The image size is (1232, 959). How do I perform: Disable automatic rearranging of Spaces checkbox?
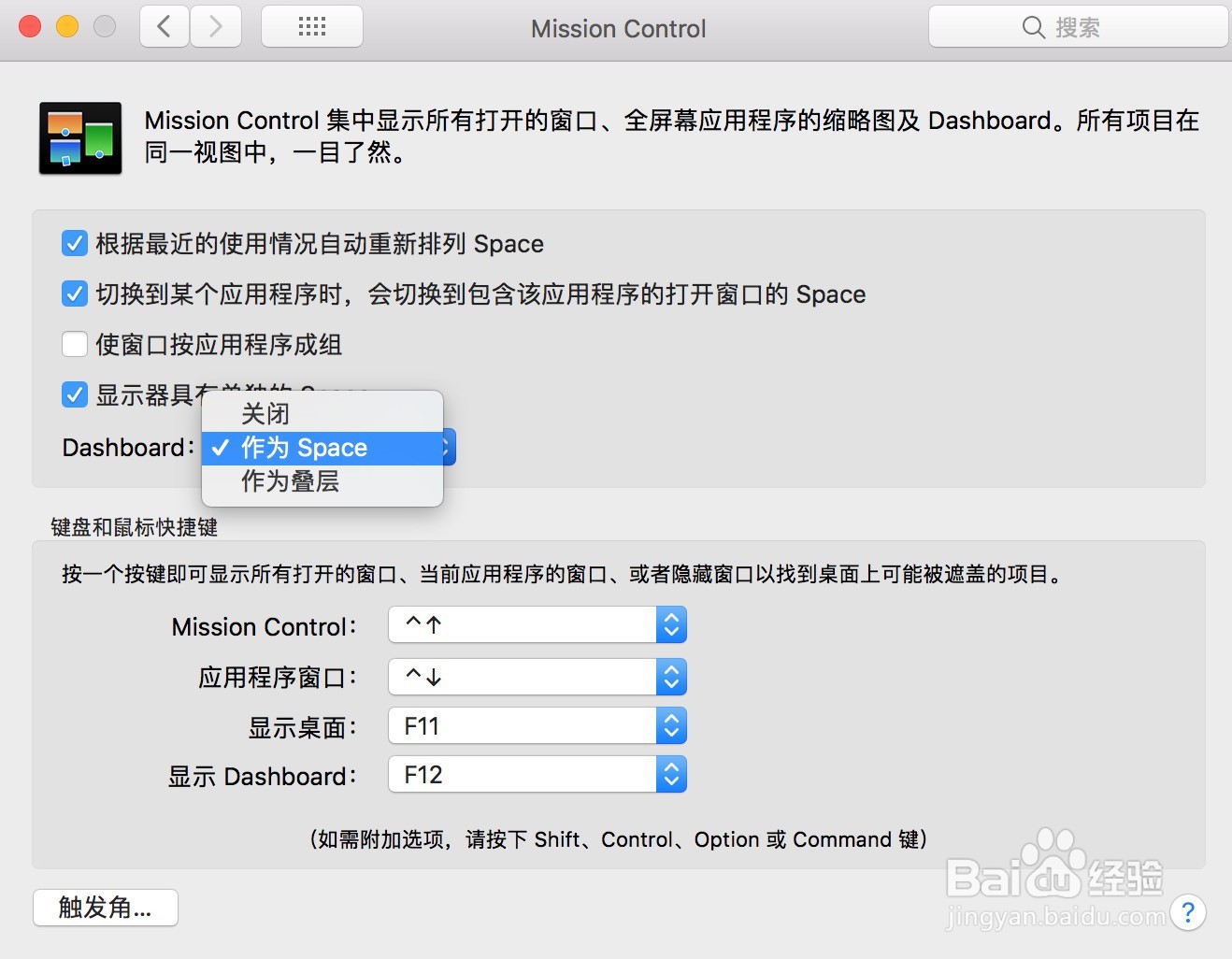click(75, 244)
